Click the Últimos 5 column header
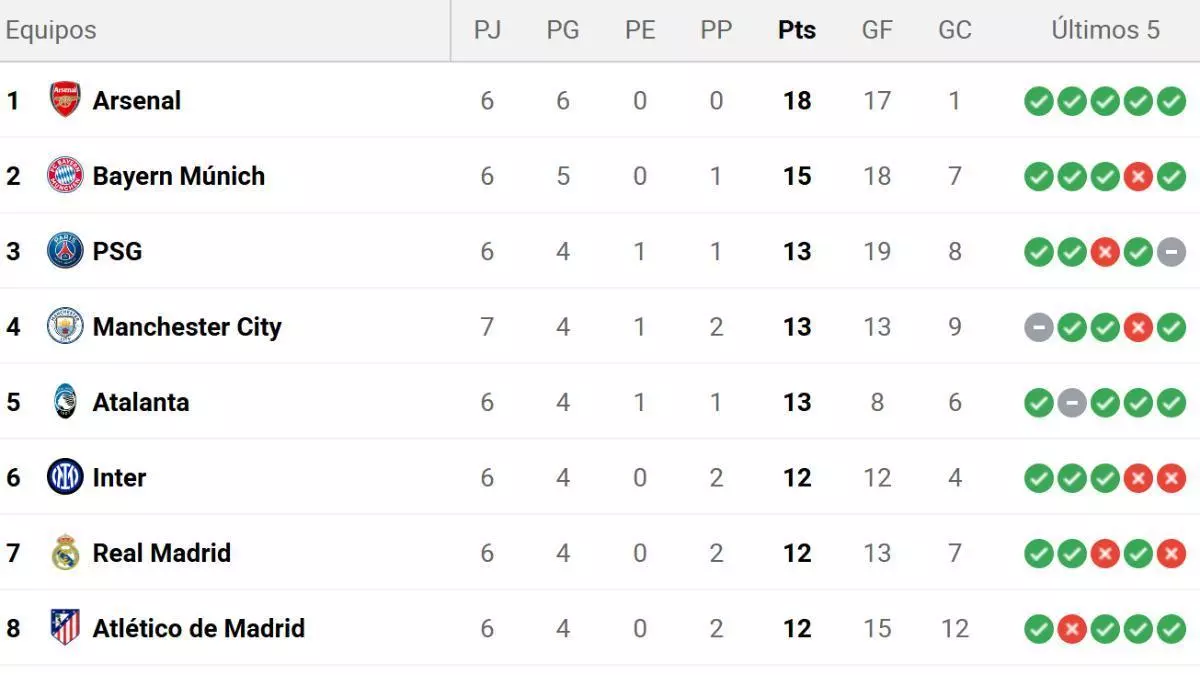This screenshot has width=1200, height=675. click(1105, 30)
